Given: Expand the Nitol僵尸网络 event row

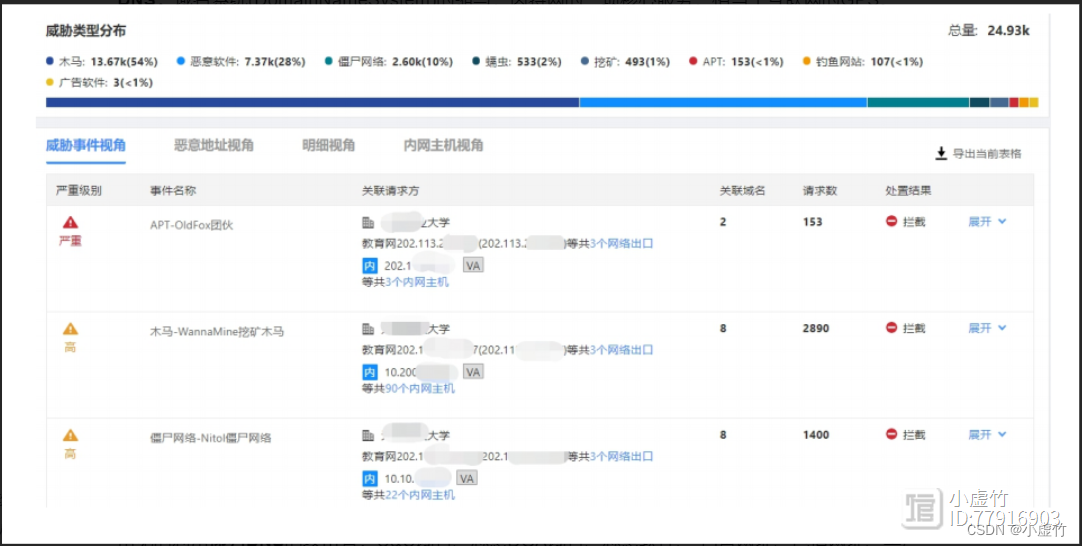Looking at the screenshot, I should [987, 435].
